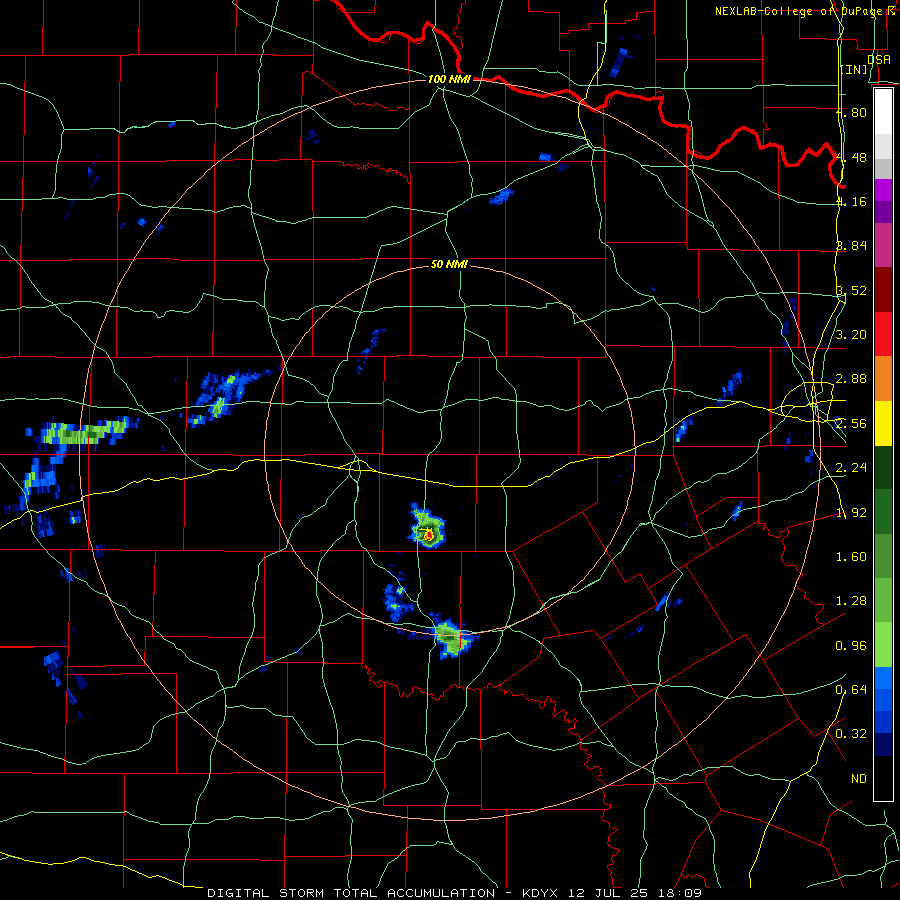Viewport: 900px width, 900px height.
Task: Select the 4.48 legend value
Action: [851, 157]
